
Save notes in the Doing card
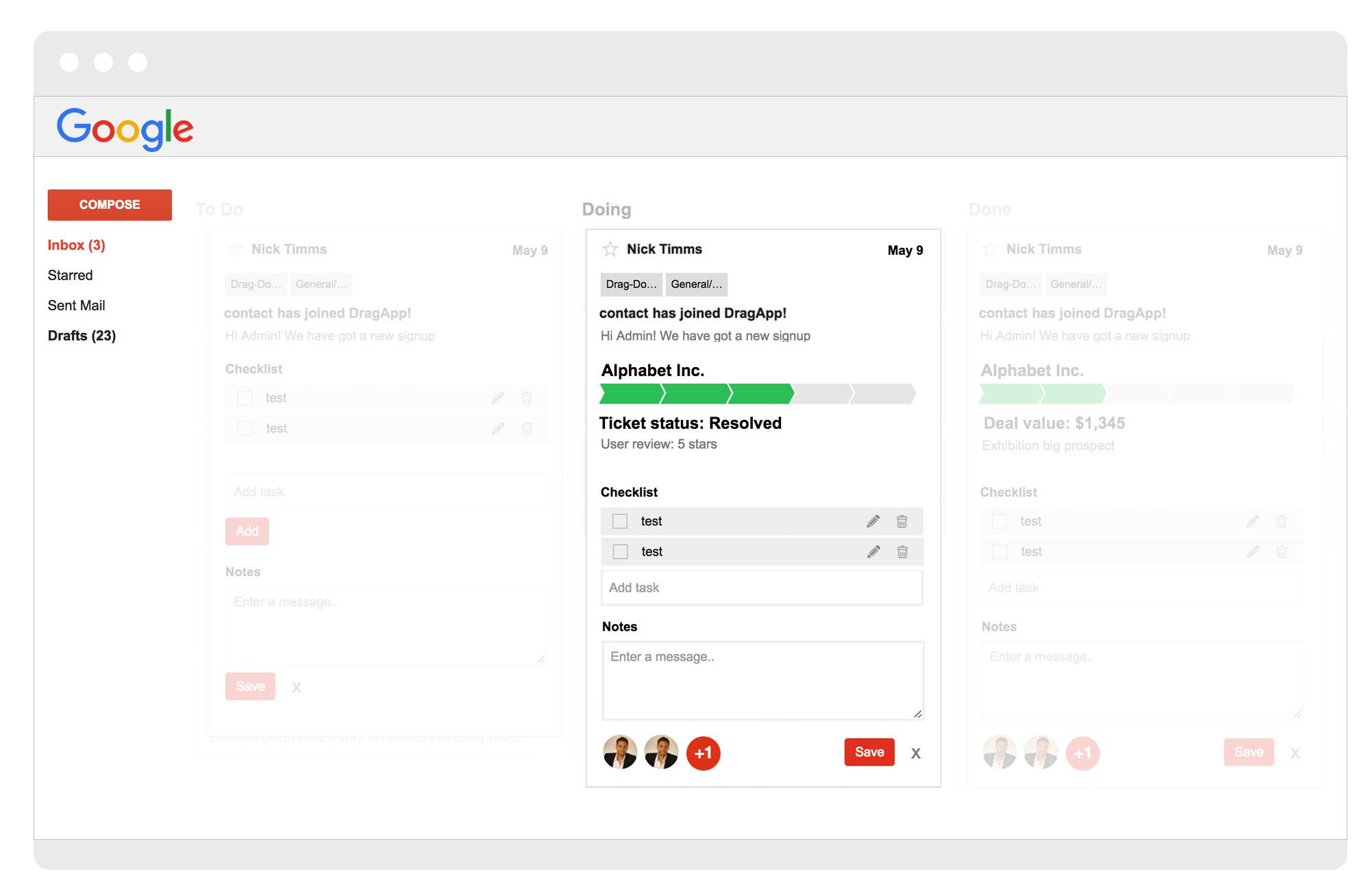click(869, 752)
